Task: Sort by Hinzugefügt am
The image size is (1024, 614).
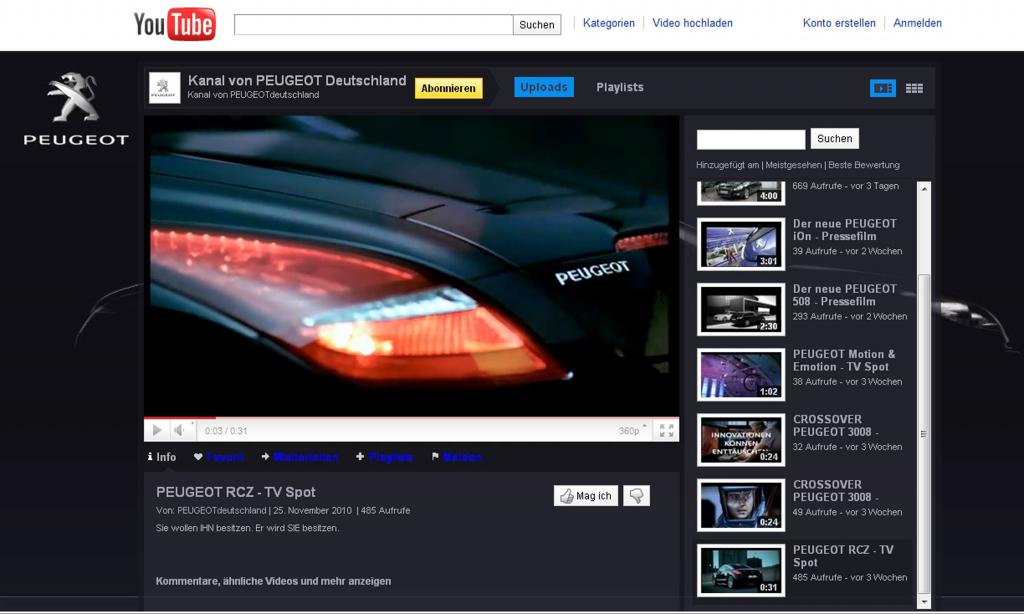Action: [x=728, y=165]
